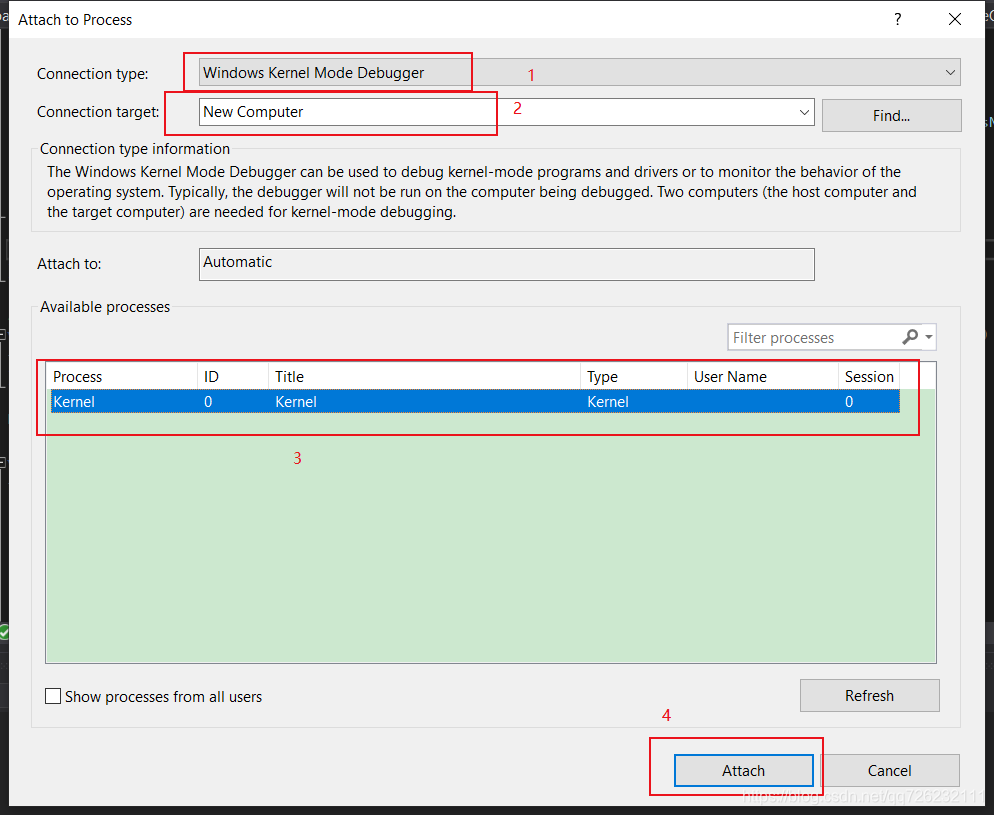Click the magnifier search icon
This screenshot has width=994, height=815.
coord(910,337)
